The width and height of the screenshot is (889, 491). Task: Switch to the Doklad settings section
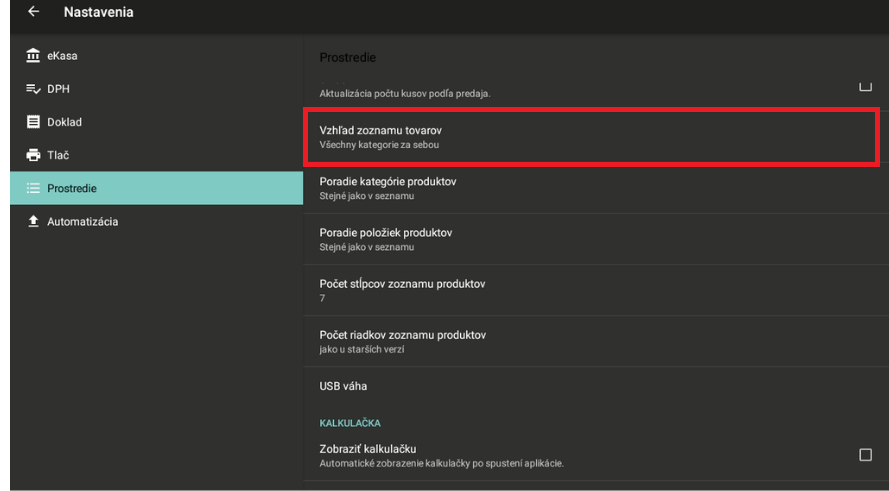64,122
